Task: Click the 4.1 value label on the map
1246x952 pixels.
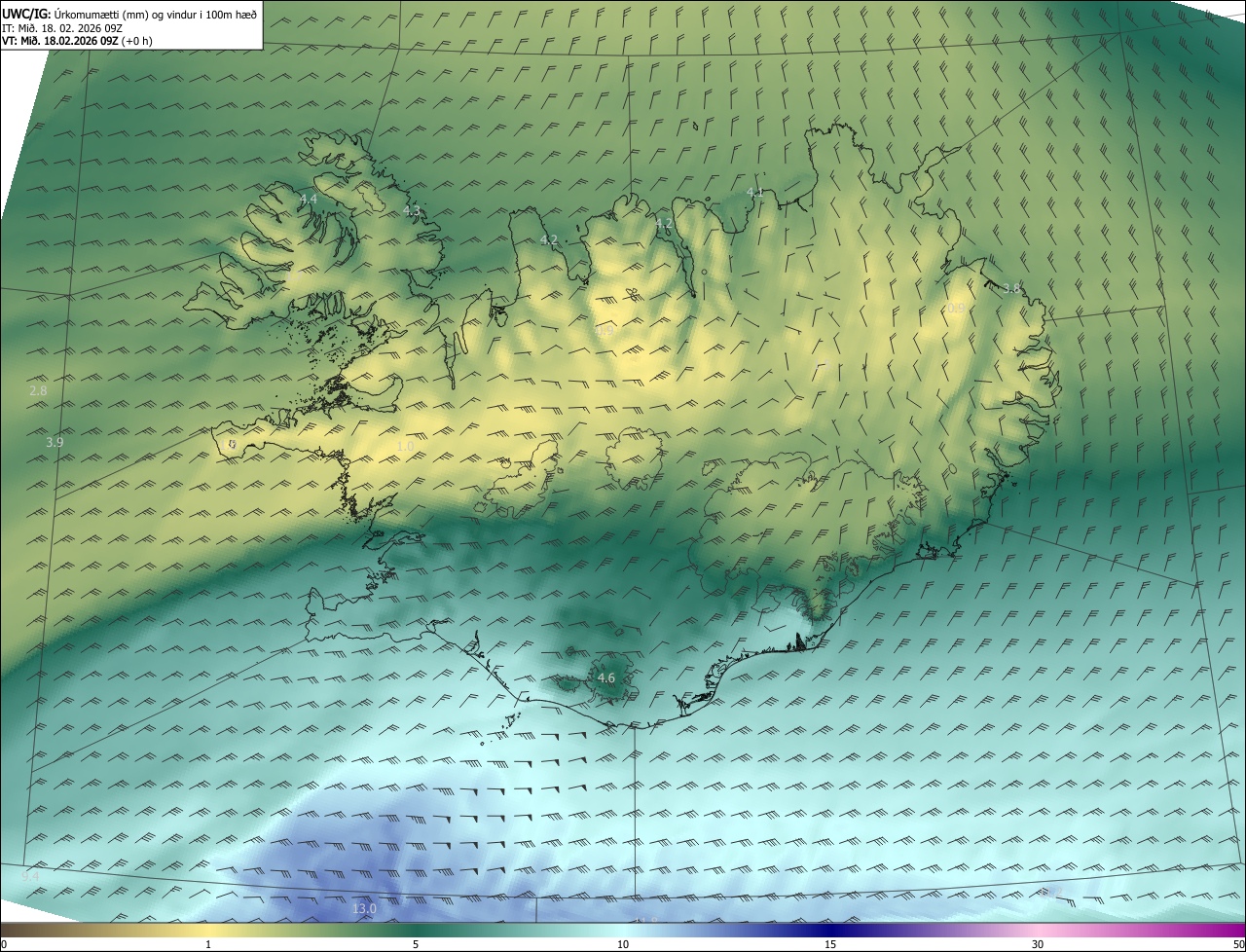Action: [755, 193]
